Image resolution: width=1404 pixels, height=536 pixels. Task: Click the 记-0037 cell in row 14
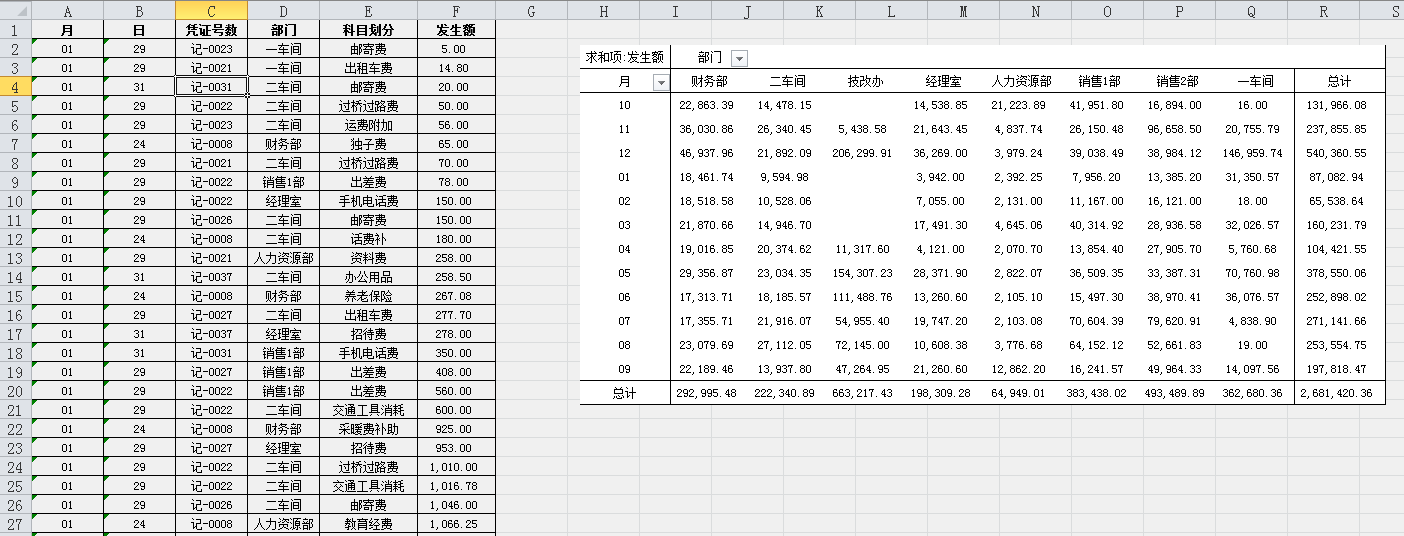pyautogui.click(x=211, y=277)
